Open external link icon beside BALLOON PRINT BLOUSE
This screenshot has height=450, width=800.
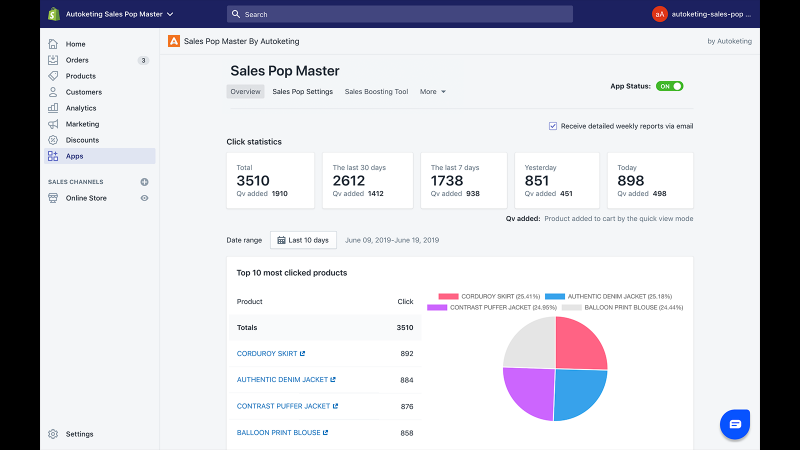click(326, 433)
